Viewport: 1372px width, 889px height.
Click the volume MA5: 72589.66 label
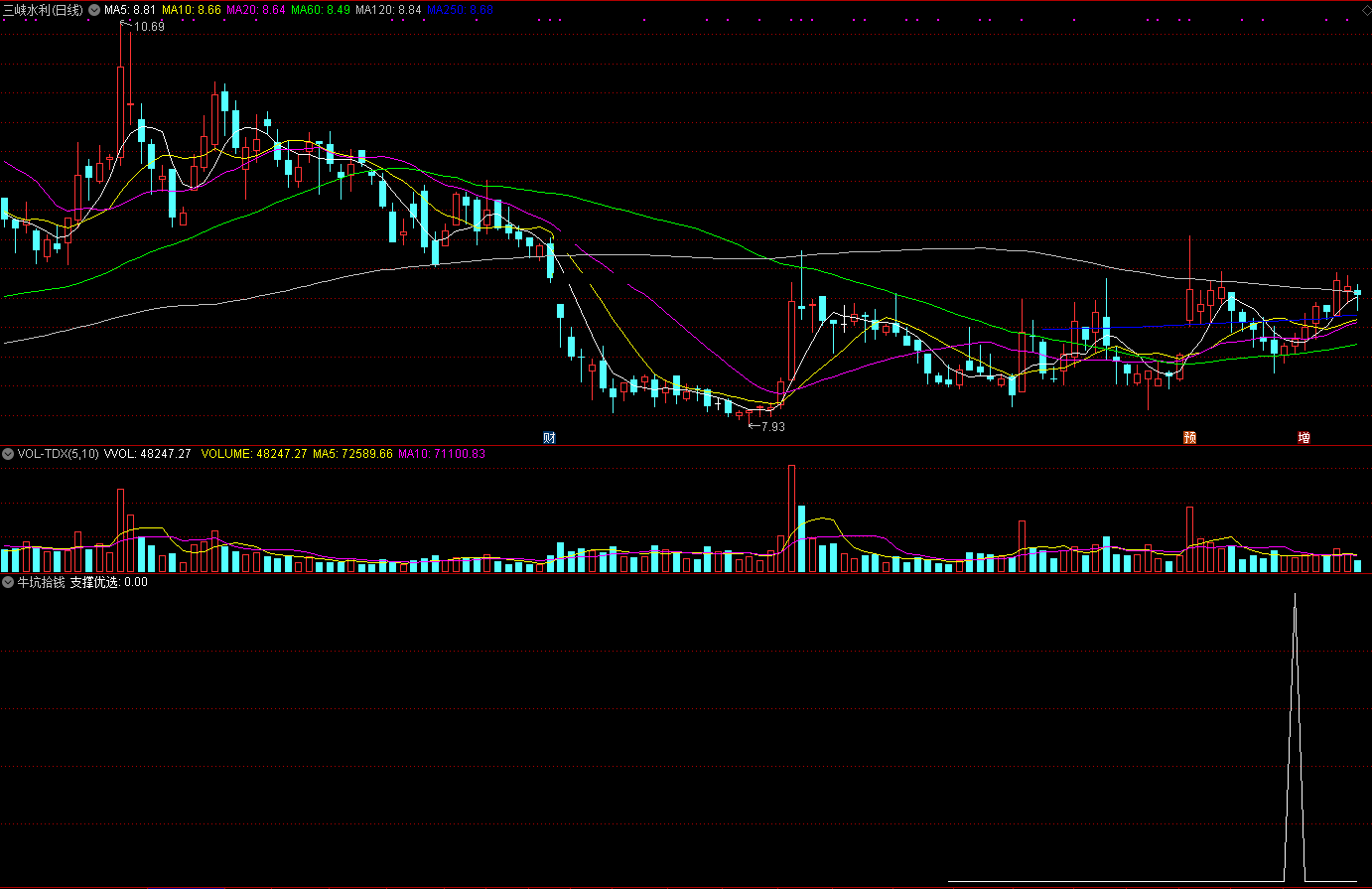point(352,454)
